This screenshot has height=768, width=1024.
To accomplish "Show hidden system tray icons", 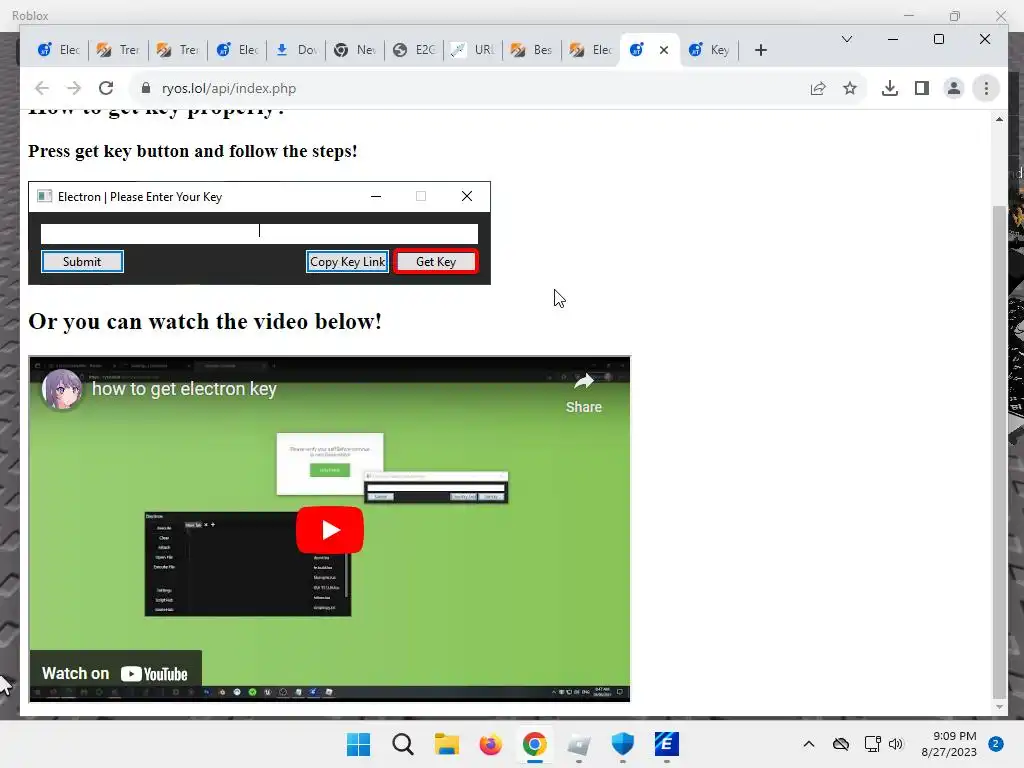I will [x=808, y=744].
